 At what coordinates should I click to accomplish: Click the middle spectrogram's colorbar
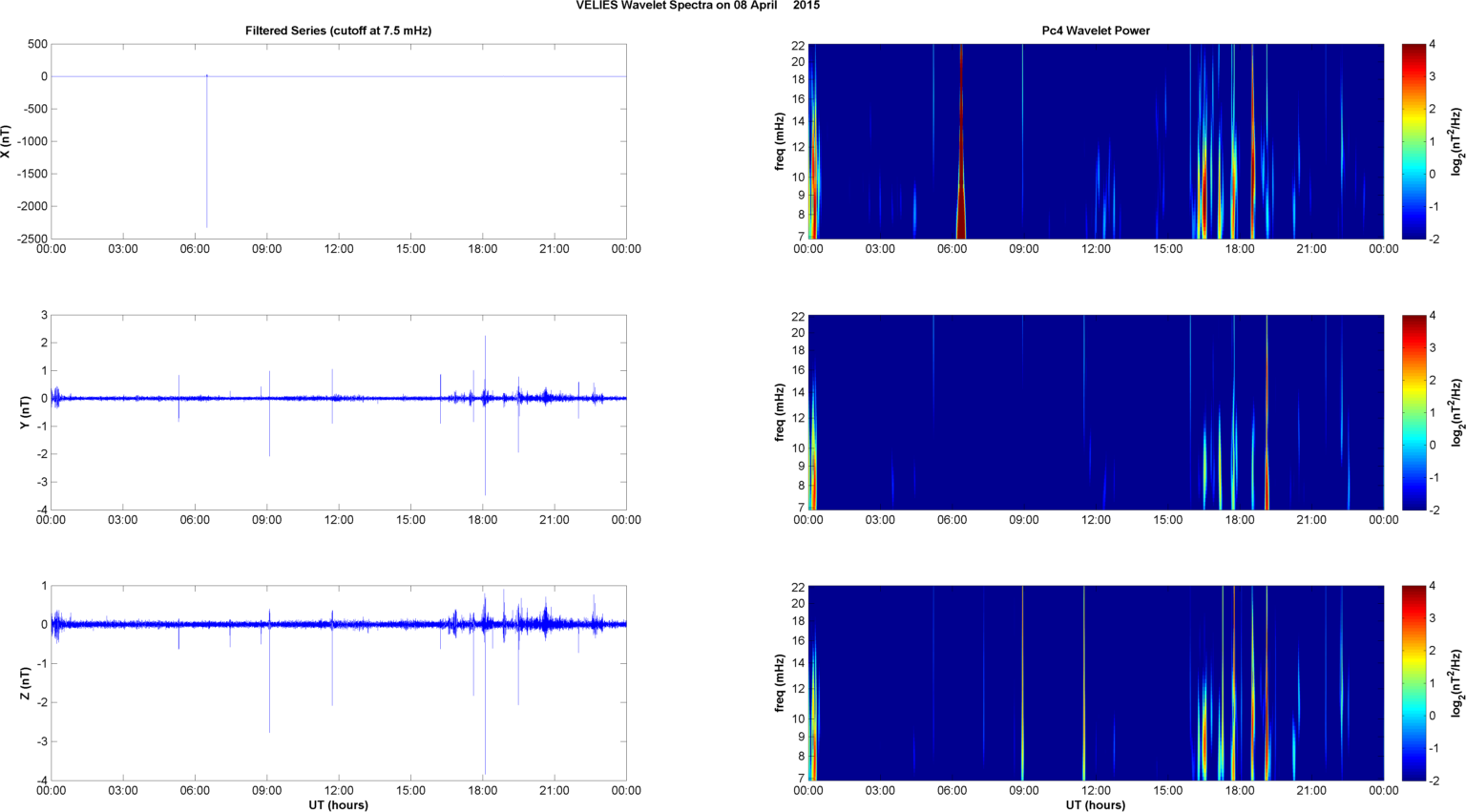(1414, 412)
